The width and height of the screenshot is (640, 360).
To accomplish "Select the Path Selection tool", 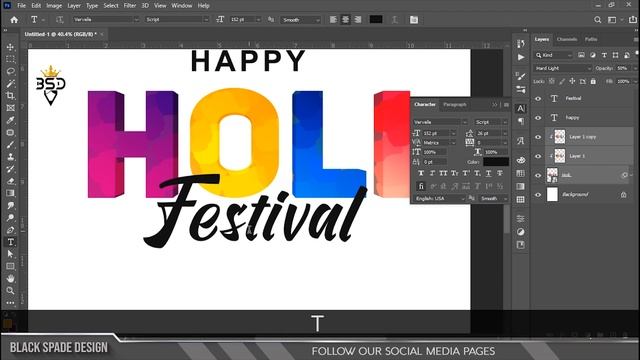I will point(11,254).
